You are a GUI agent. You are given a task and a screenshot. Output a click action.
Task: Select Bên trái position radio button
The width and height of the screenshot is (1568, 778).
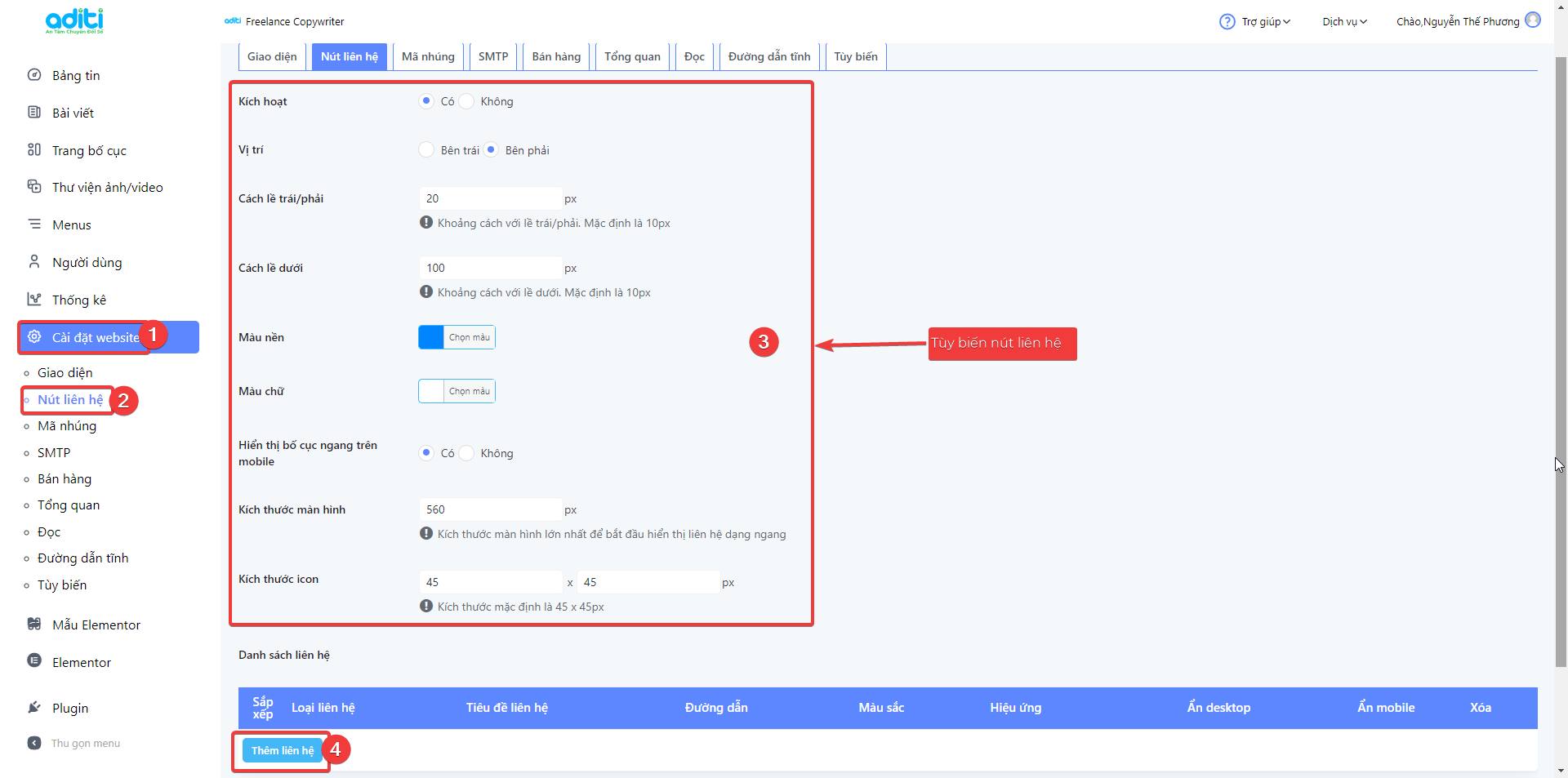426,150
